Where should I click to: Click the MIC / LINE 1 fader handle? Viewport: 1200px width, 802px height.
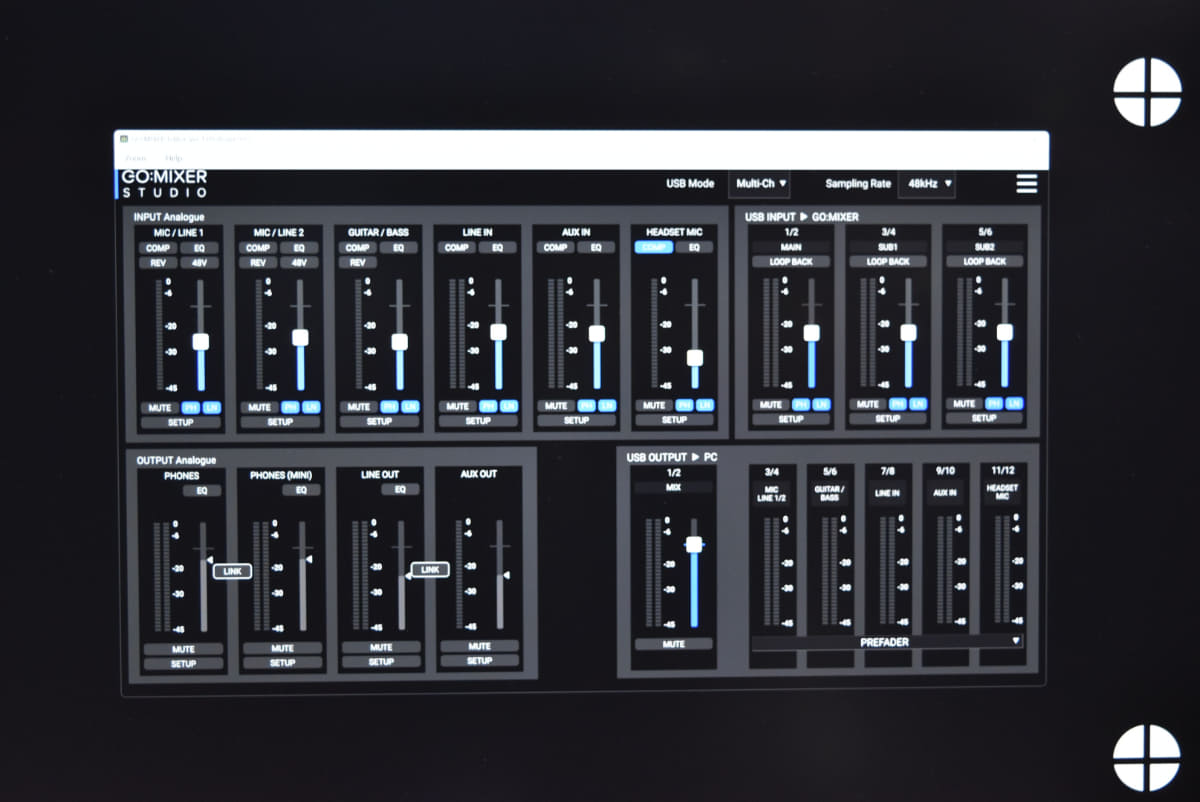201,341
